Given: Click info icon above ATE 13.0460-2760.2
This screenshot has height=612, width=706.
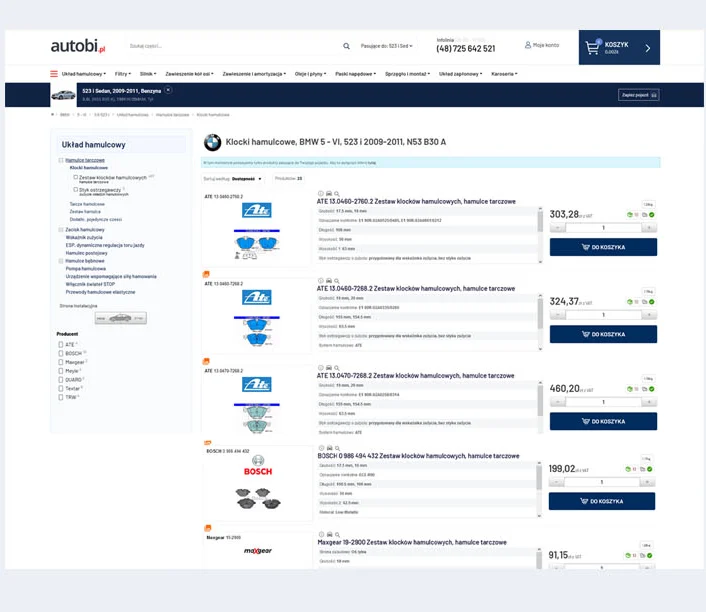Looking at the screenshot, I should [x=321, y=194].
